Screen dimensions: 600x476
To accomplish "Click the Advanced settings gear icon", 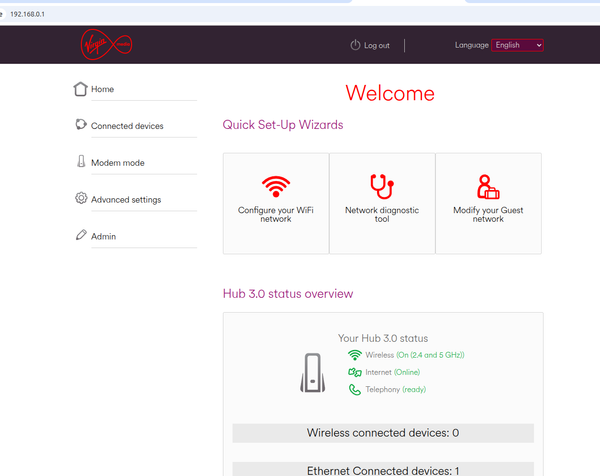I will [81, 198].
